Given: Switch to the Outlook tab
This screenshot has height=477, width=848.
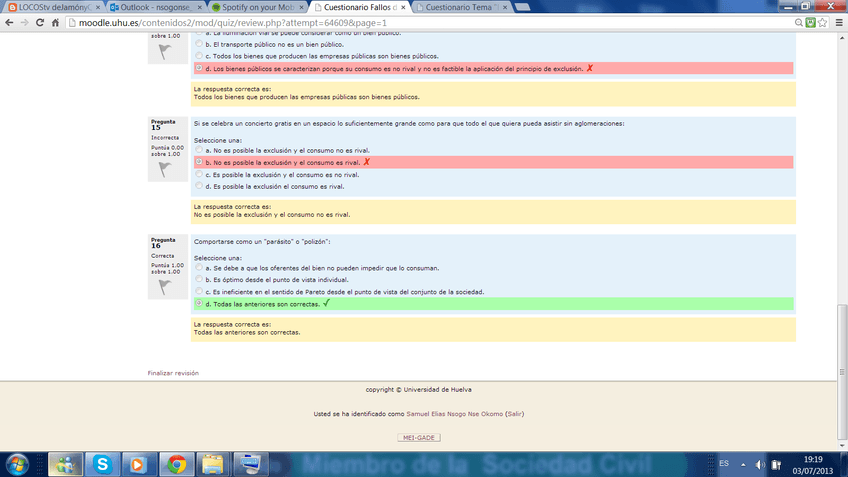Looking at the screenshot, I should coord(156,8).
